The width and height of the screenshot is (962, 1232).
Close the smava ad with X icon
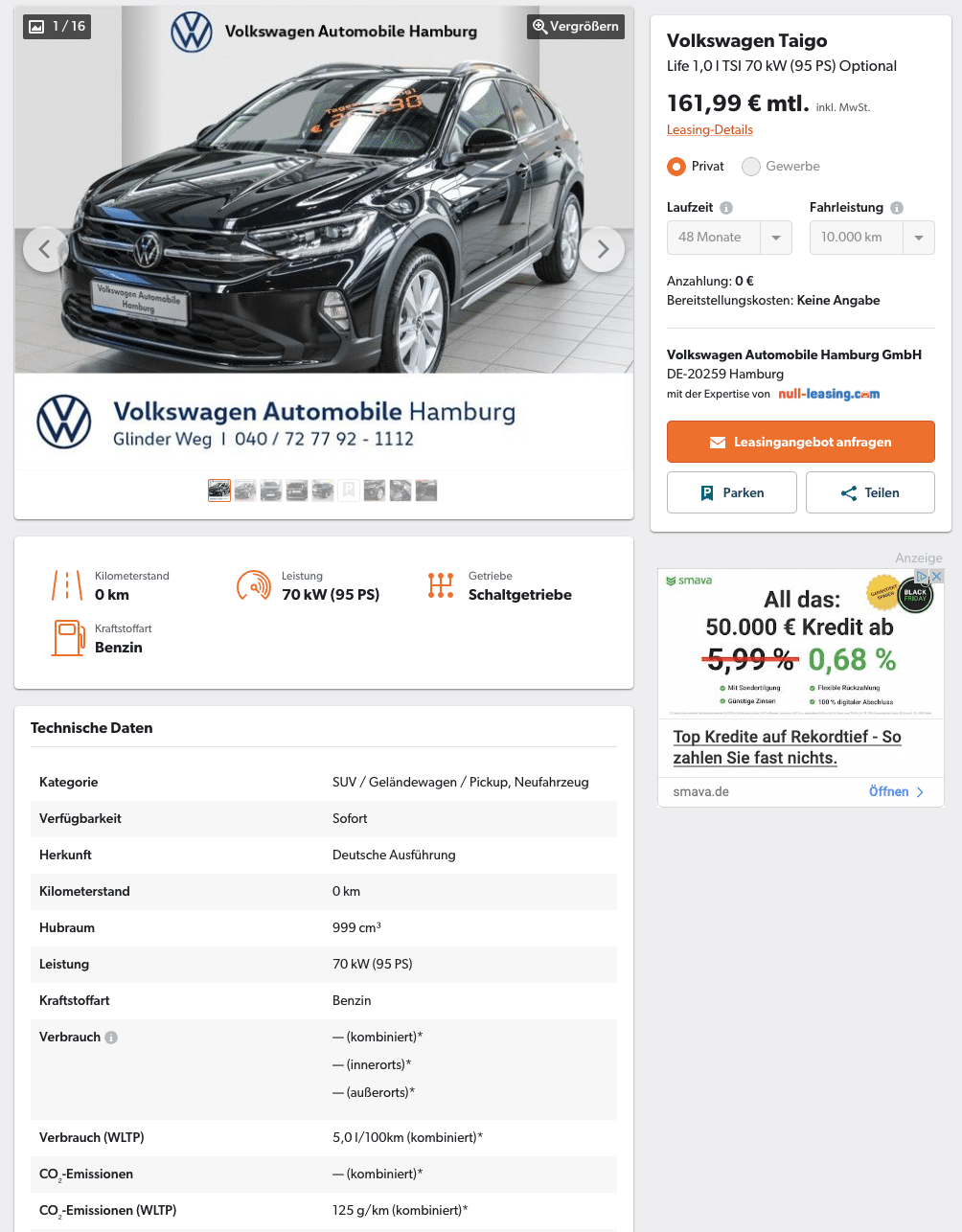point(937,576)
